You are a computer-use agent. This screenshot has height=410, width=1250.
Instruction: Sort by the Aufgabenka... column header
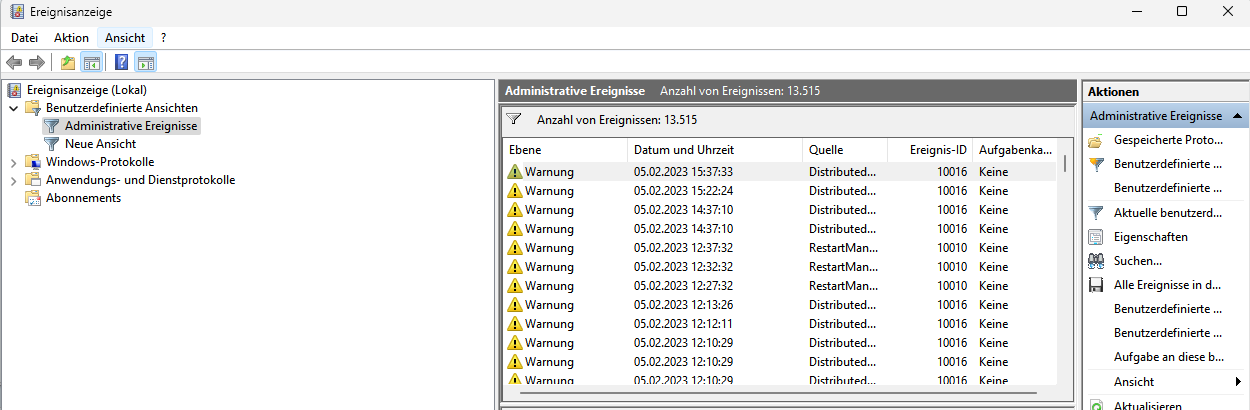1015,150
